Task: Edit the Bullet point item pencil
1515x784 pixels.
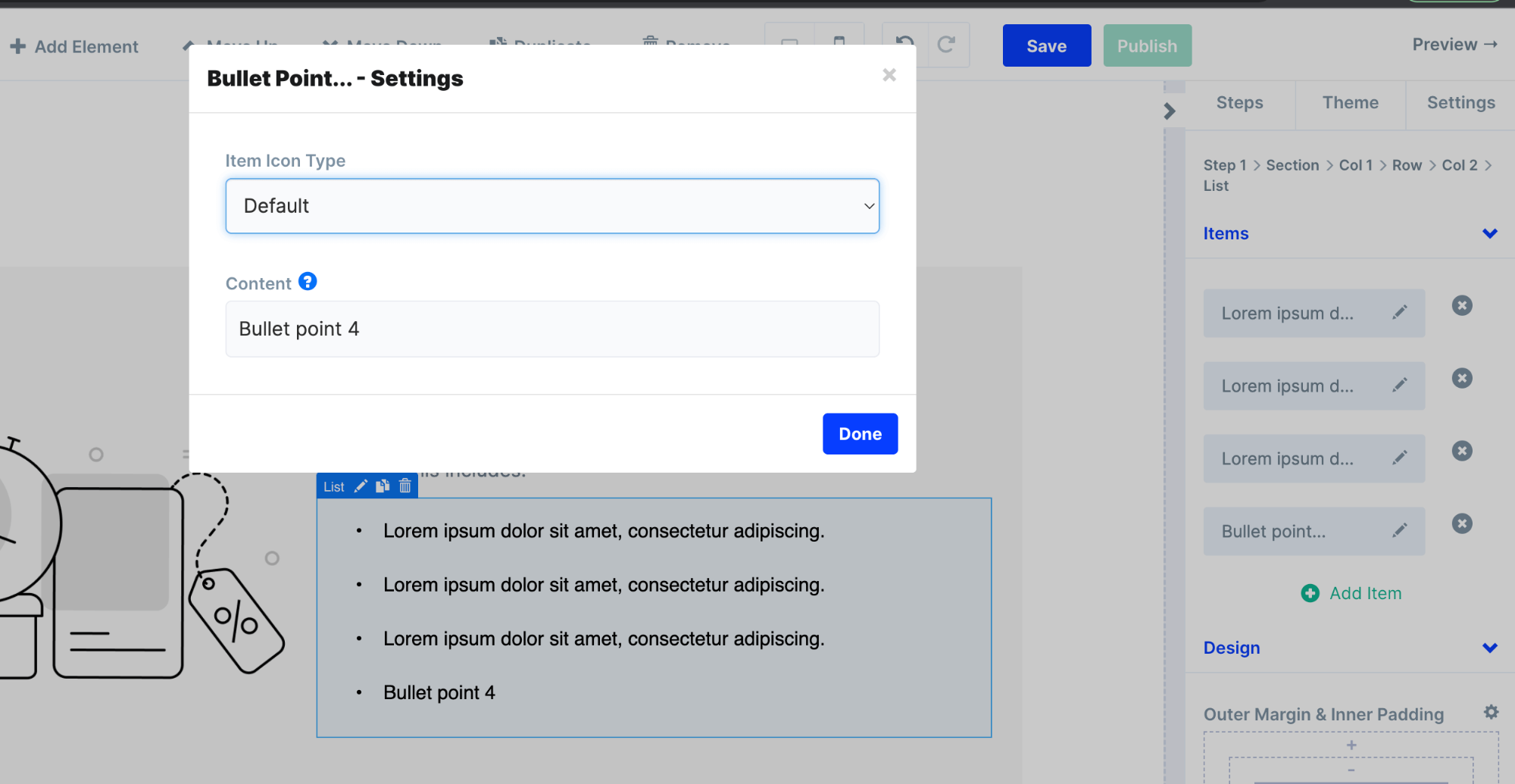Action: (x=1400, y=530)
